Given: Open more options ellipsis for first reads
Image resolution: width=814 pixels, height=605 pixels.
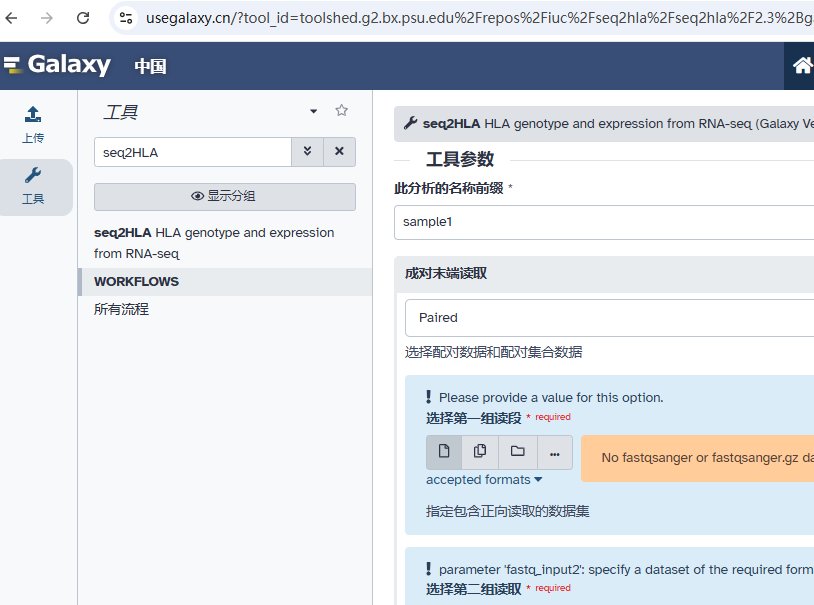Looking at the screenshot, I should (x=555, y=452).
